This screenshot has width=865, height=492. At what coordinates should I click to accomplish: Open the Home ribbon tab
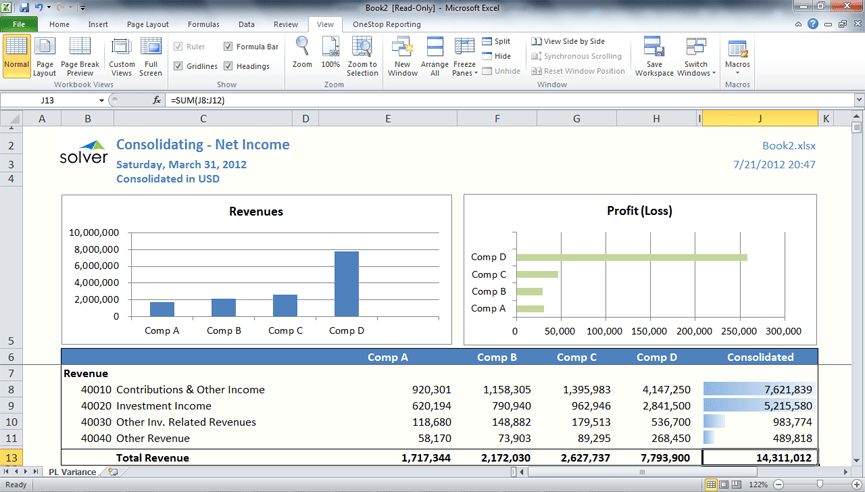click(59, 24)
